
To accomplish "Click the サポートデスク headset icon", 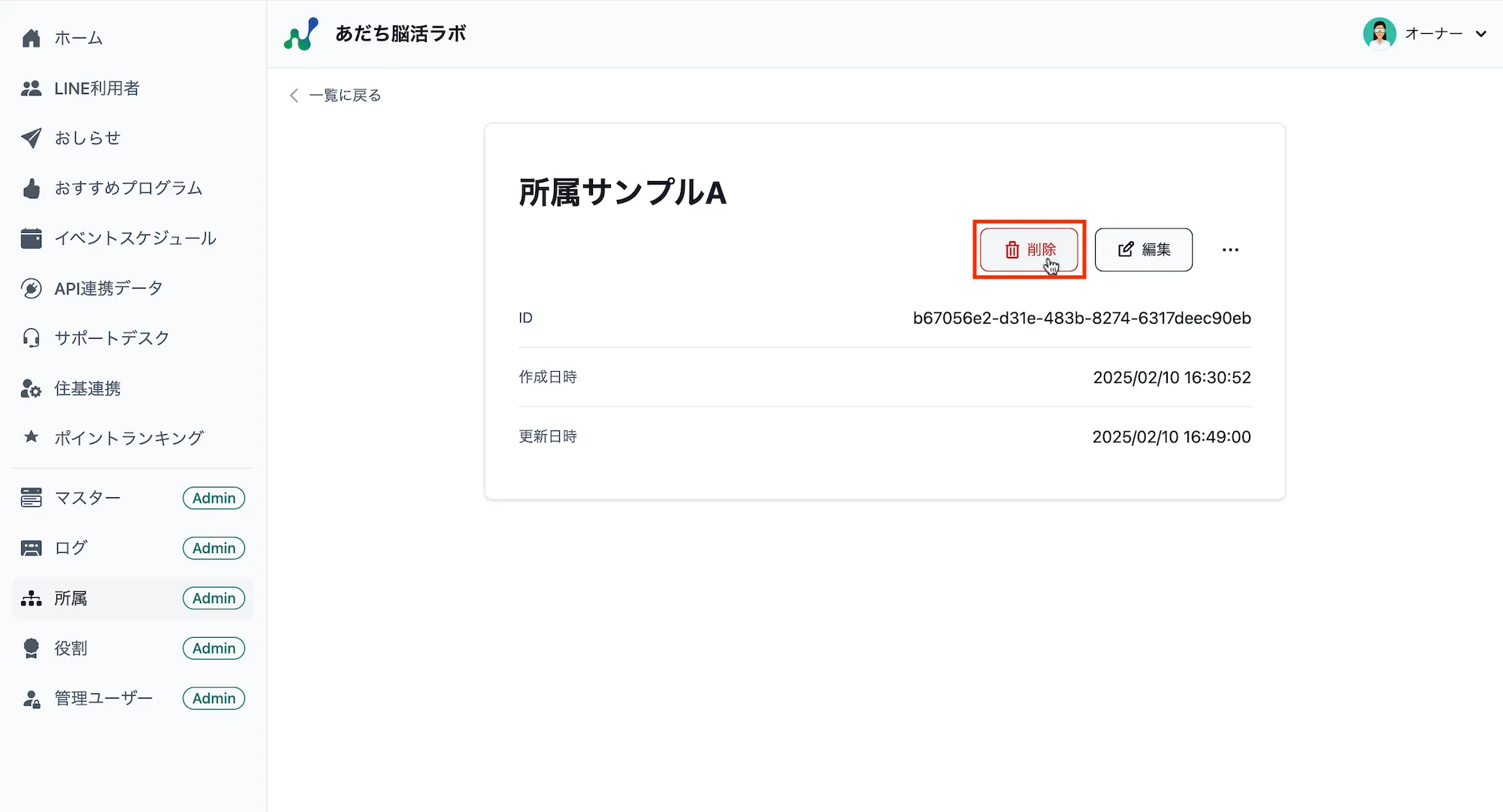I will 31,338.
